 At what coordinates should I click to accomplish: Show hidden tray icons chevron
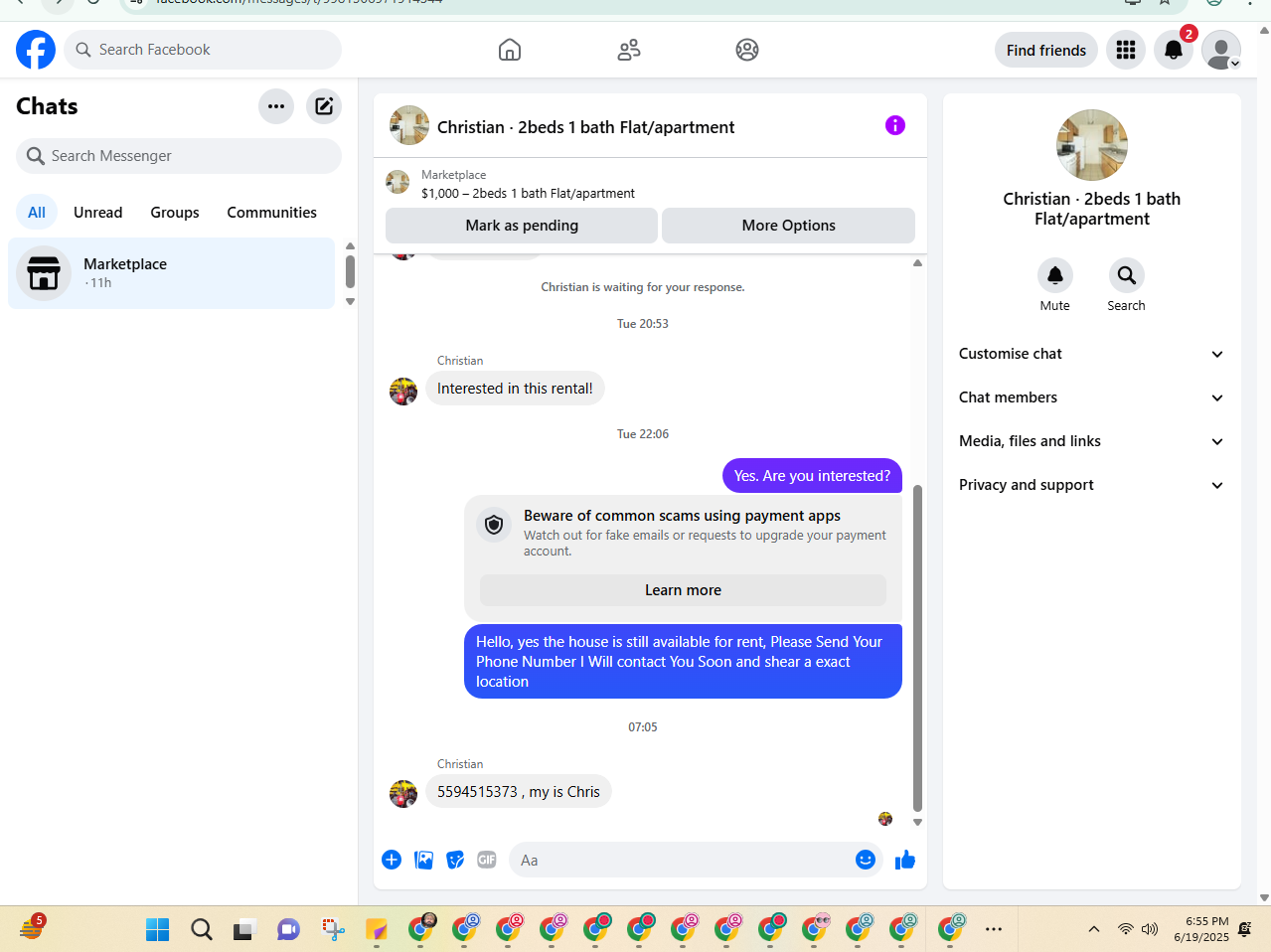point(1094,929)
